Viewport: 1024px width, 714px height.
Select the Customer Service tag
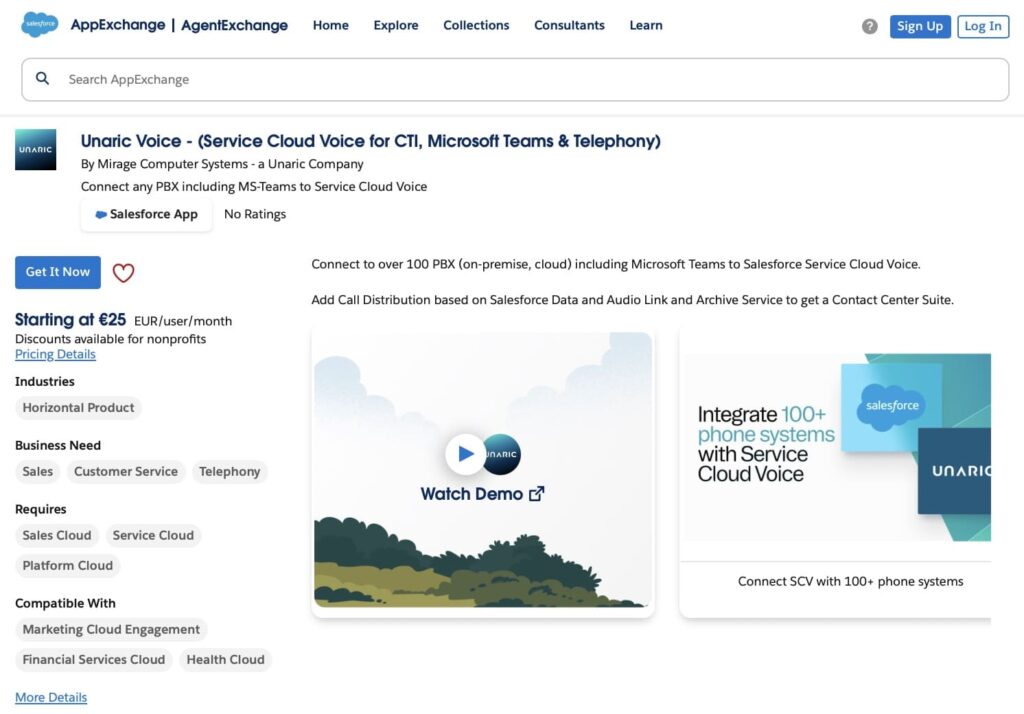pyautogui.click(x=125, y=472)
